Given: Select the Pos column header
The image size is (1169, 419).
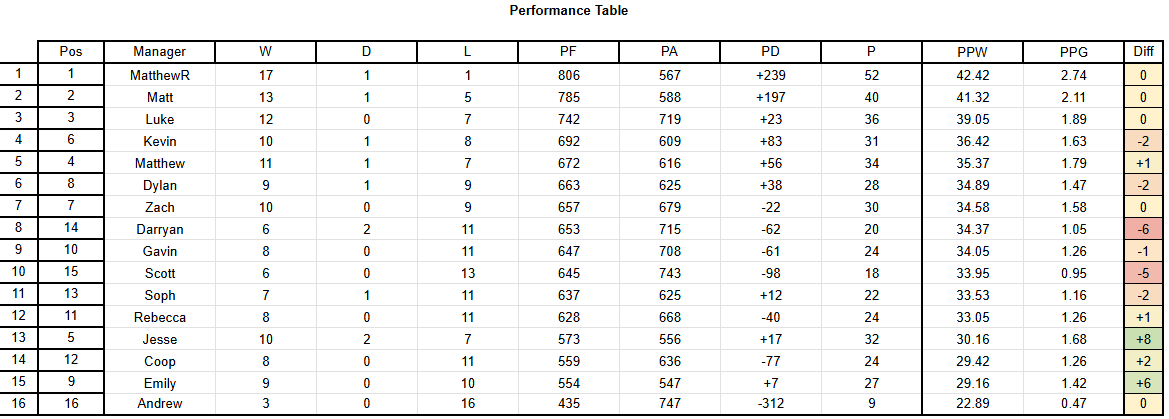Looking at the screenshot, I should click(x=71, y=51).
